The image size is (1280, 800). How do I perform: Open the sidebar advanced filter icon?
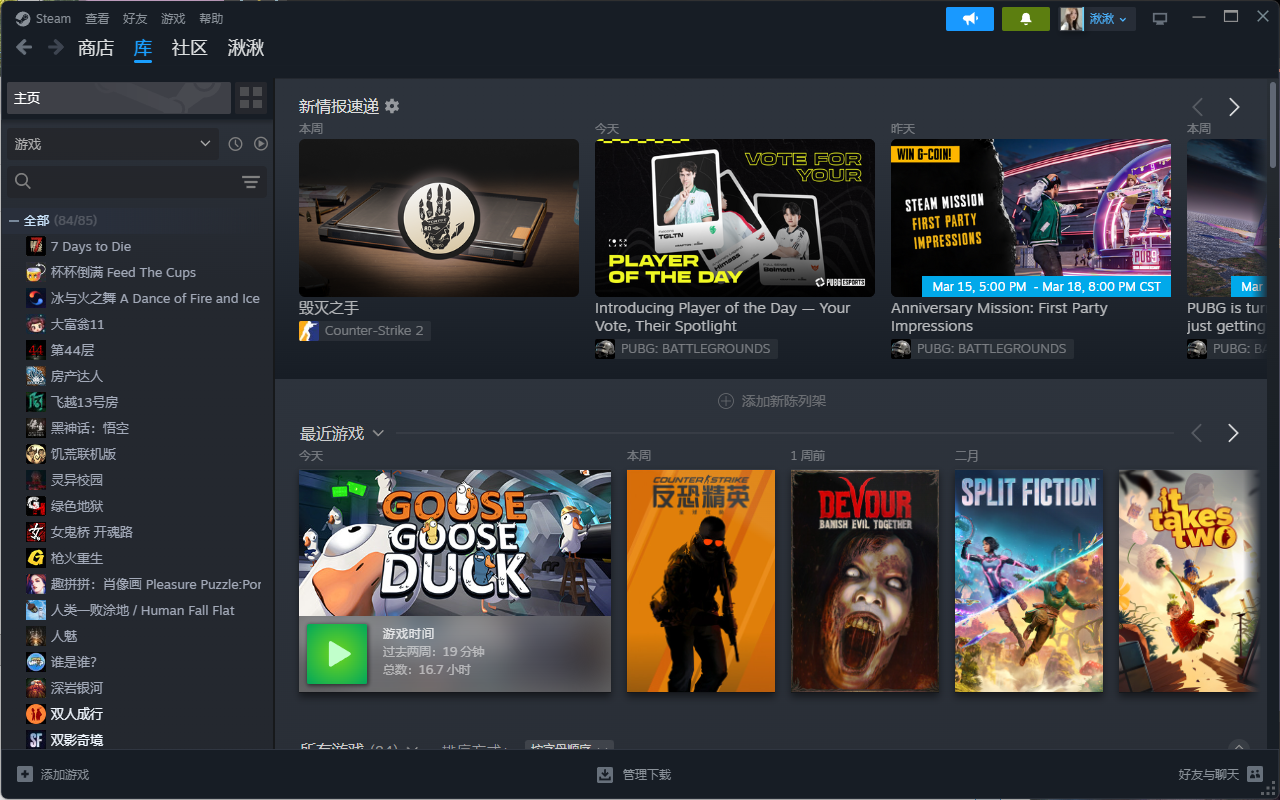[250, 181]
